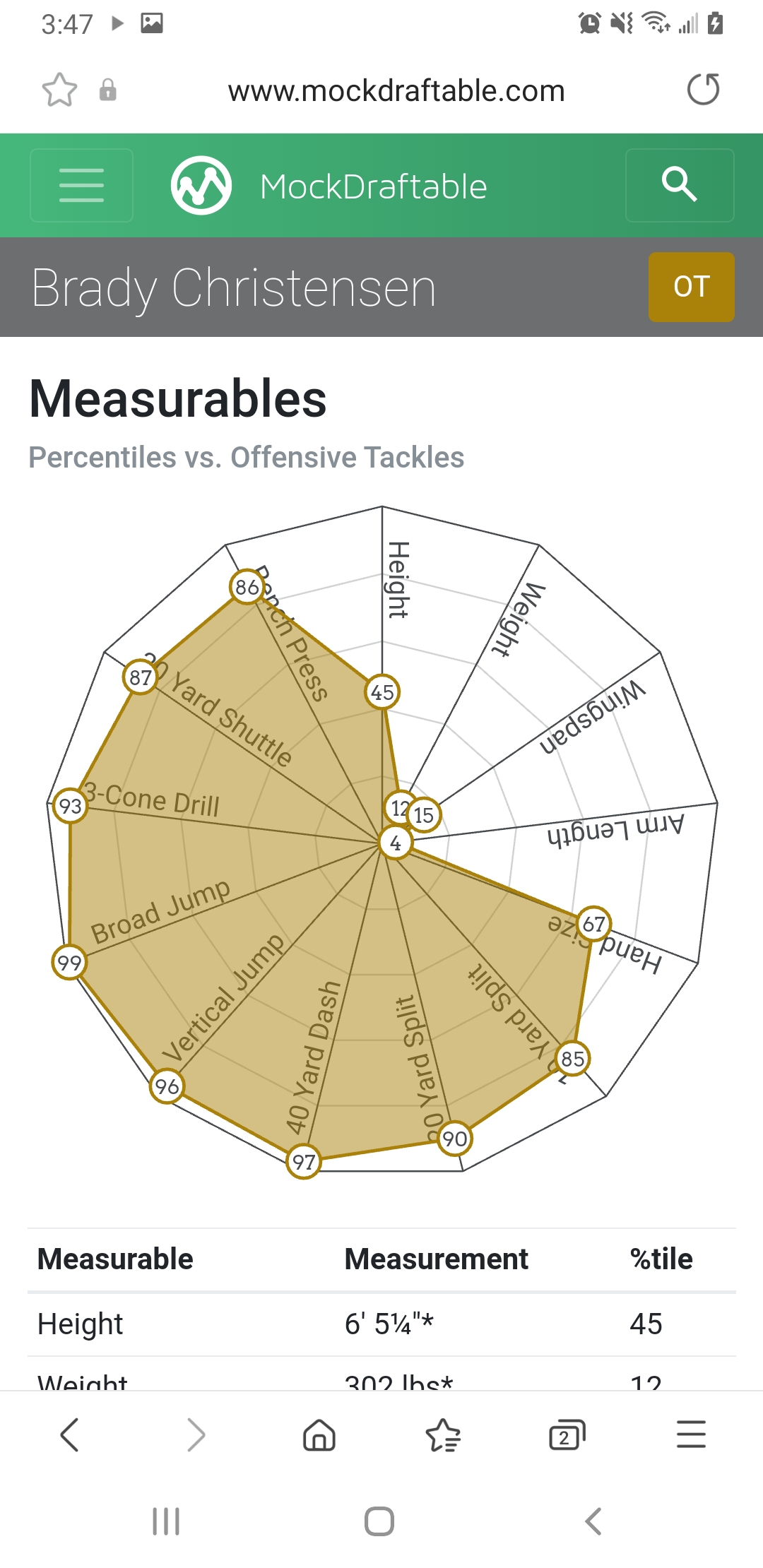The width and height of the screenshot is (763, 1568).
Task: Select the OT position badge
Action: [x=692, y=287]
